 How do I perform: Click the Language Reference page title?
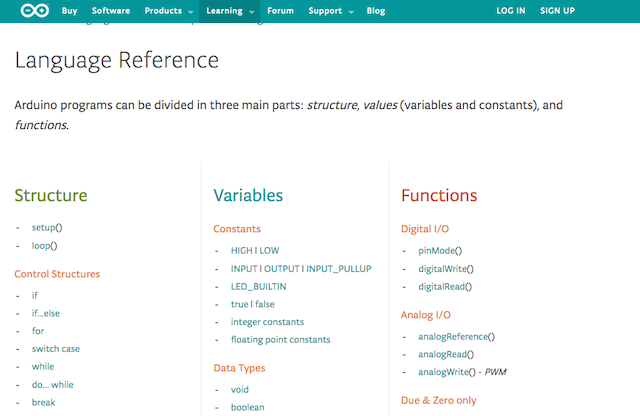tap(117, 60)
